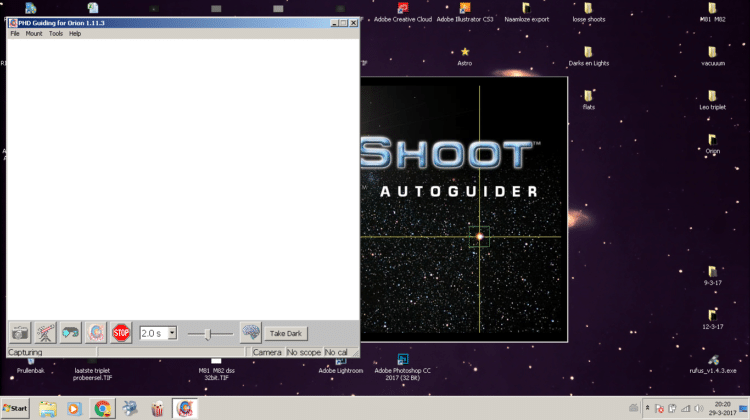Select the M81 M82 dss 32bit.TIF file

[x=216, y=369]
